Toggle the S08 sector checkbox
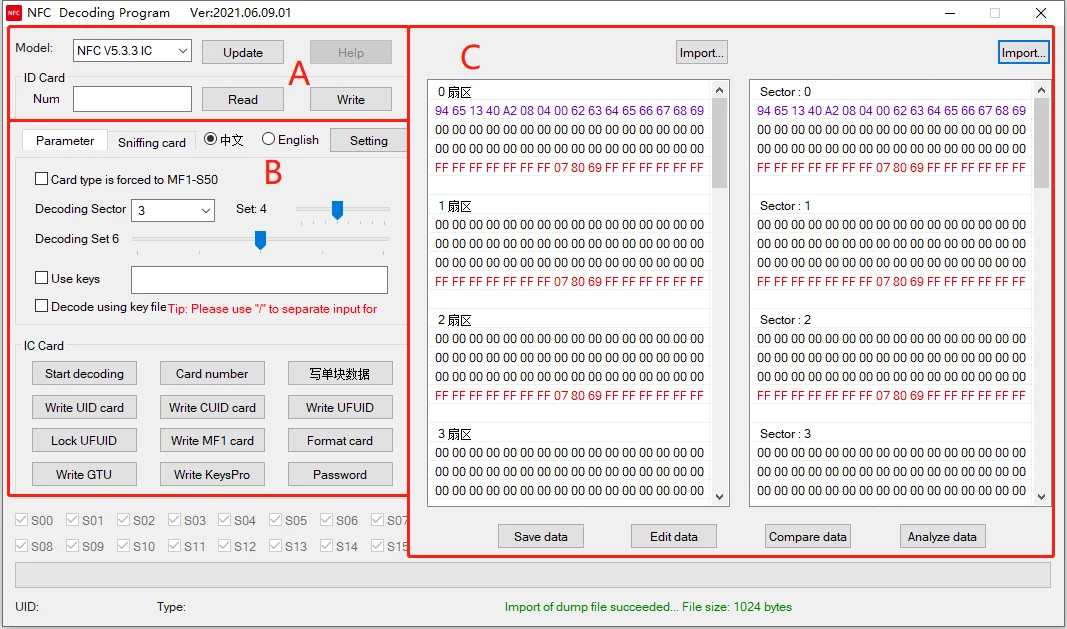 pyautogui.click(x=22, y=546)
